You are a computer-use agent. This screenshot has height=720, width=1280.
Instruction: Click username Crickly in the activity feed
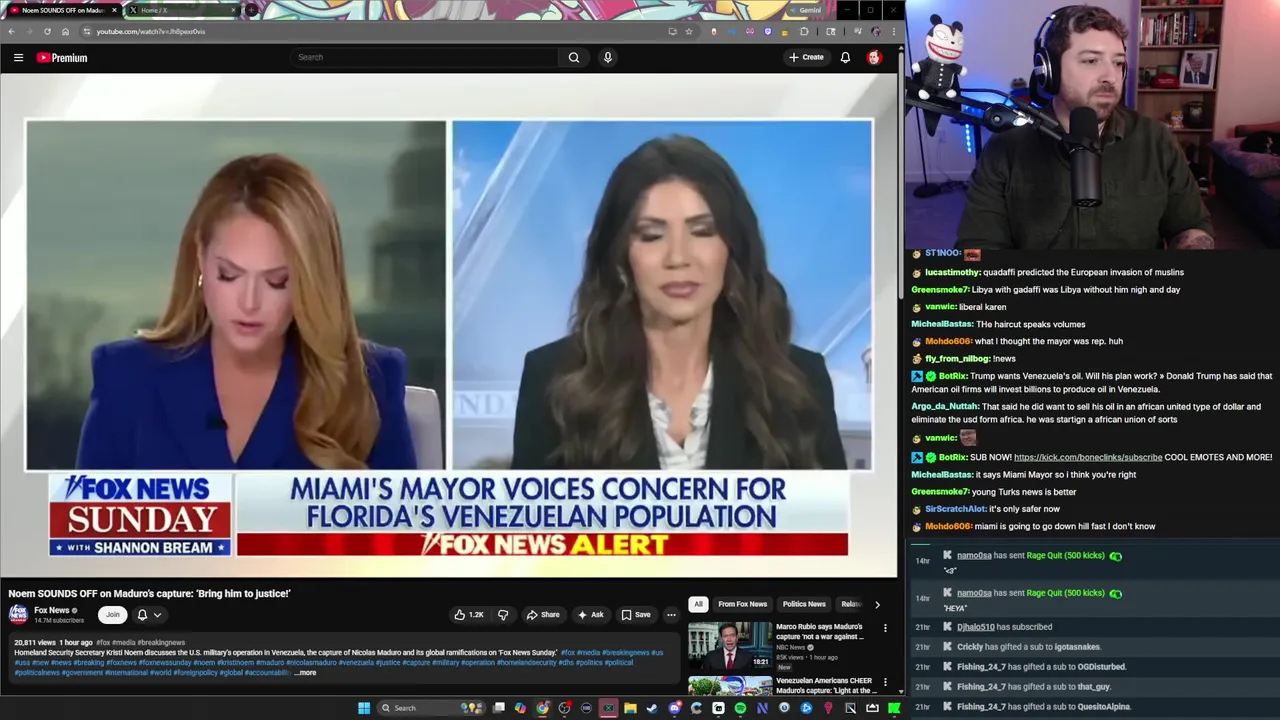[x=970, y=647]
